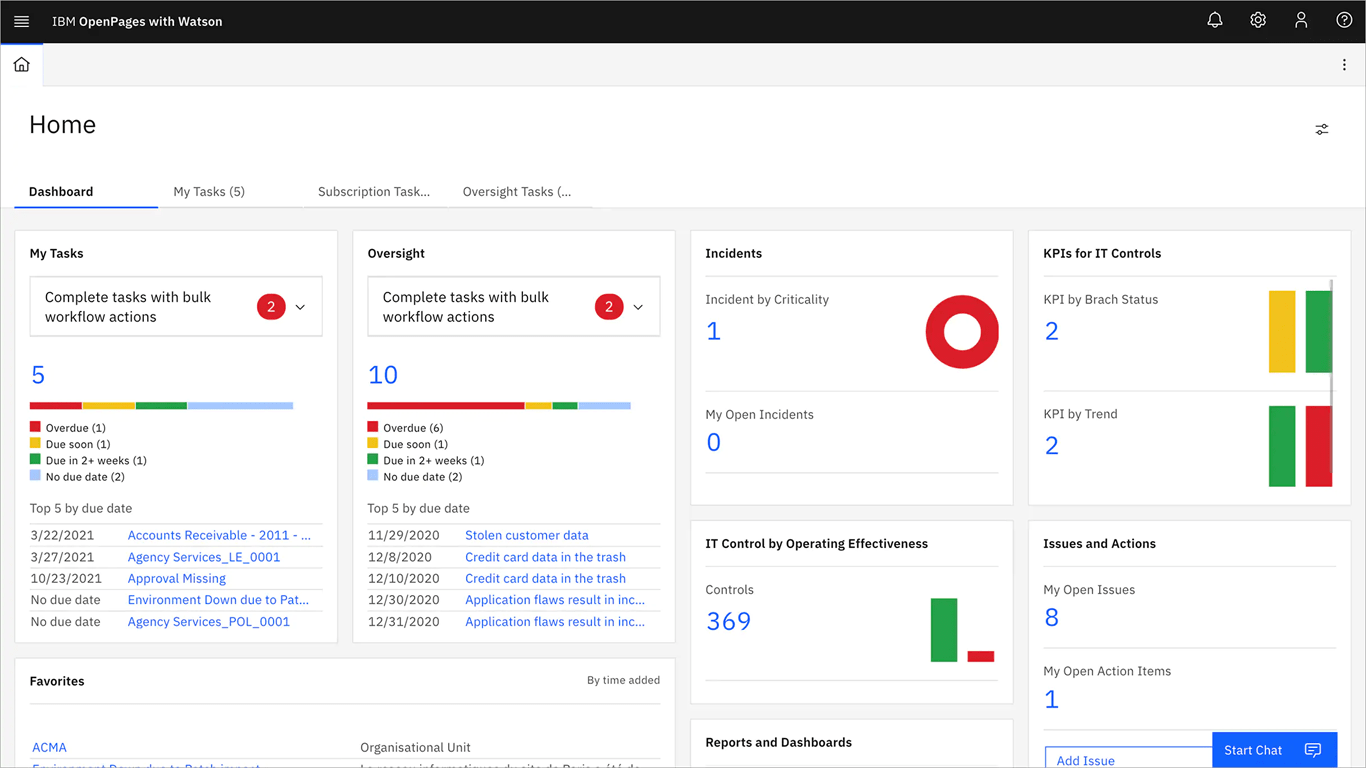
Task: Click the Add Issue button
Action: tap(1085, 759)
